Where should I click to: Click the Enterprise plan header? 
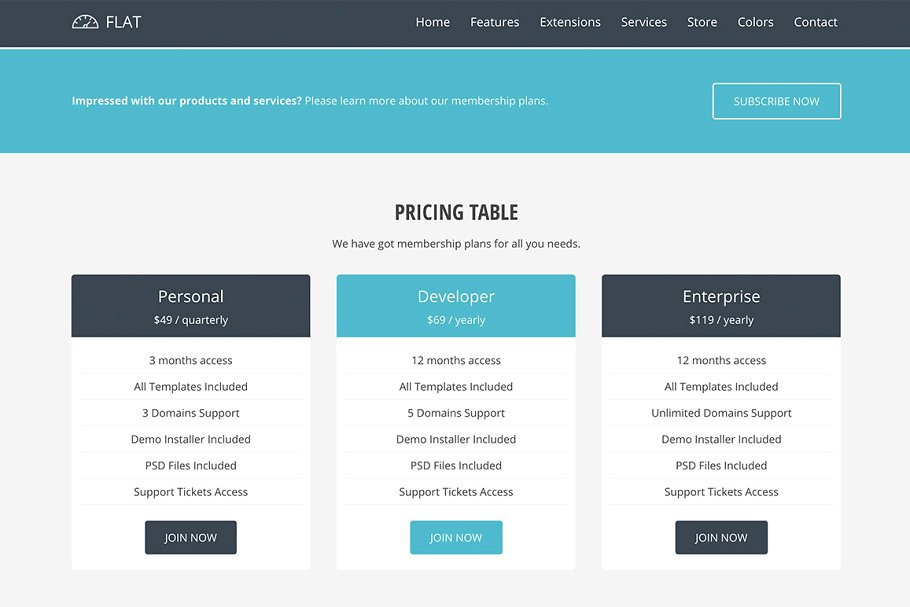(721, 306)
